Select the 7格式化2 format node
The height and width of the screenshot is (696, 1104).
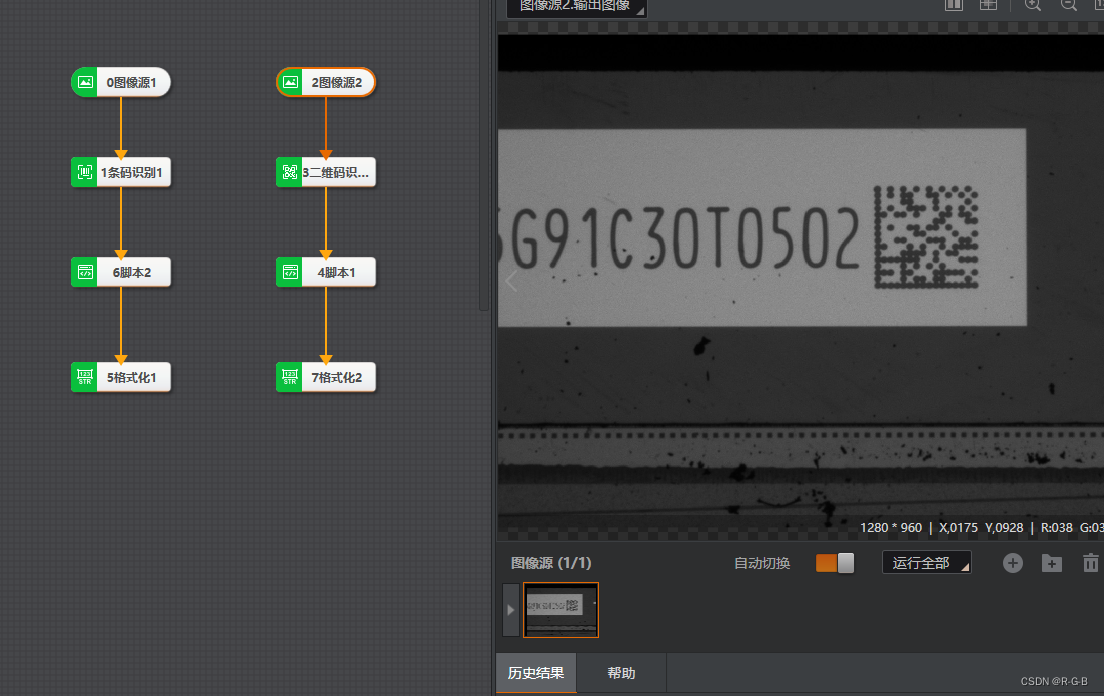point(325,377)
